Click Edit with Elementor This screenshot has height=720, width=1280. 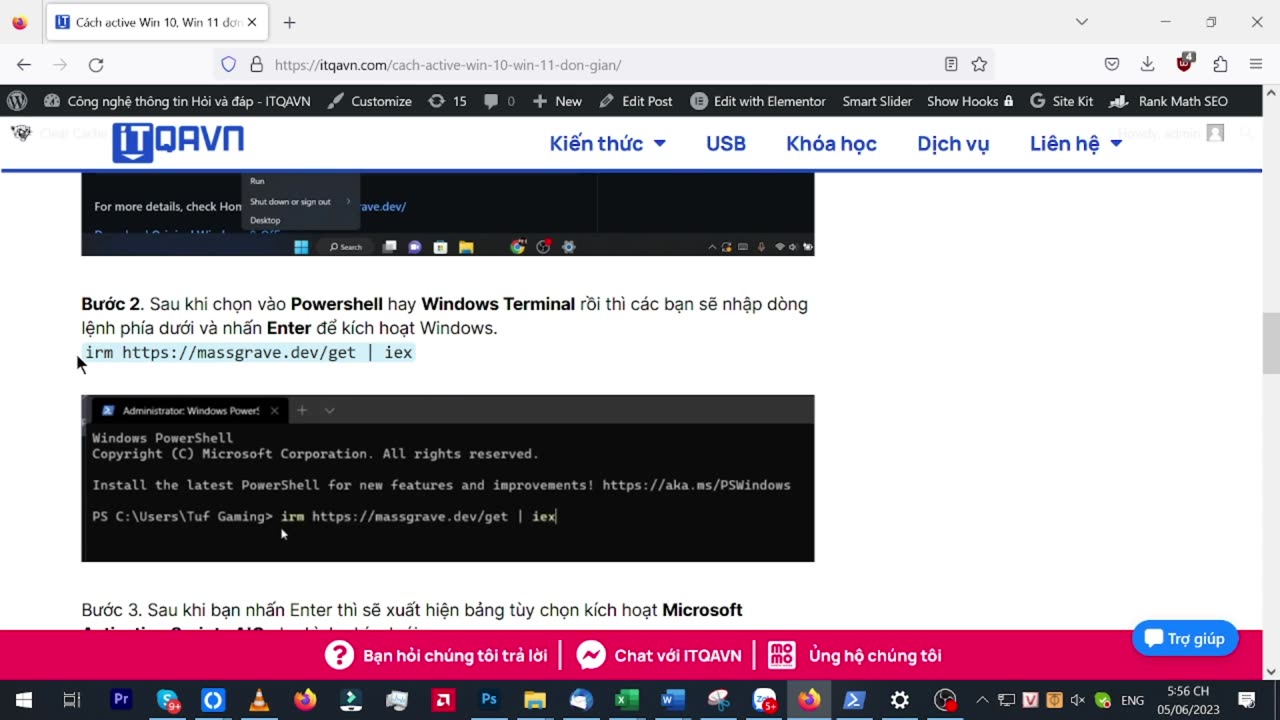pos(758,101)
